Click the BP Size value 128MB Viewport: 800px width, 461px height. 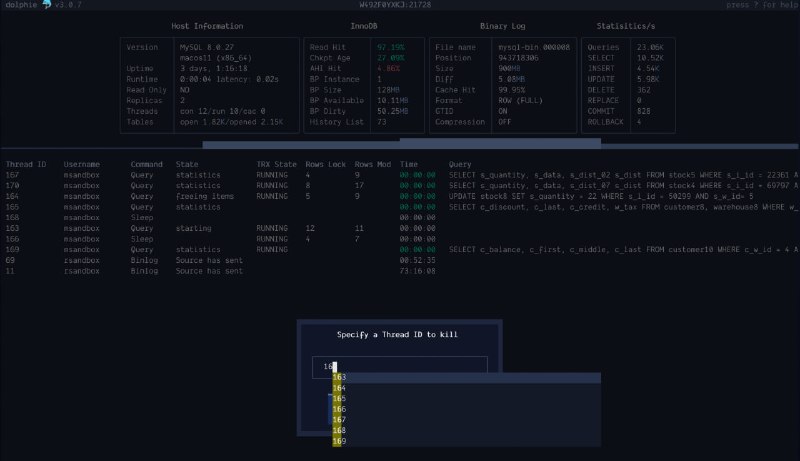[x=388, y=90]
